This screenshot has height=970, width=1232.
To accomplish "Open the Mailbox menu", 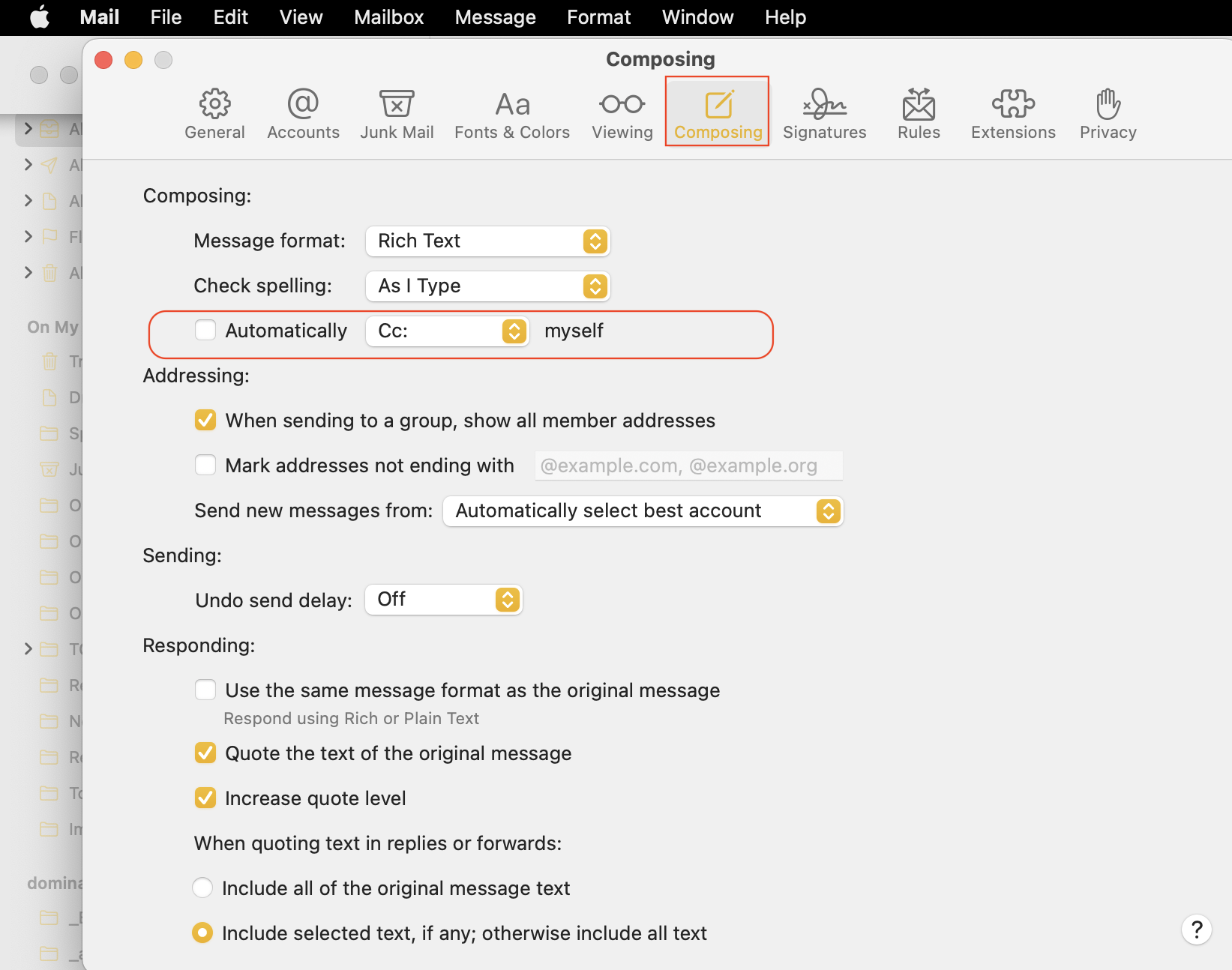I will pos(388,17).
